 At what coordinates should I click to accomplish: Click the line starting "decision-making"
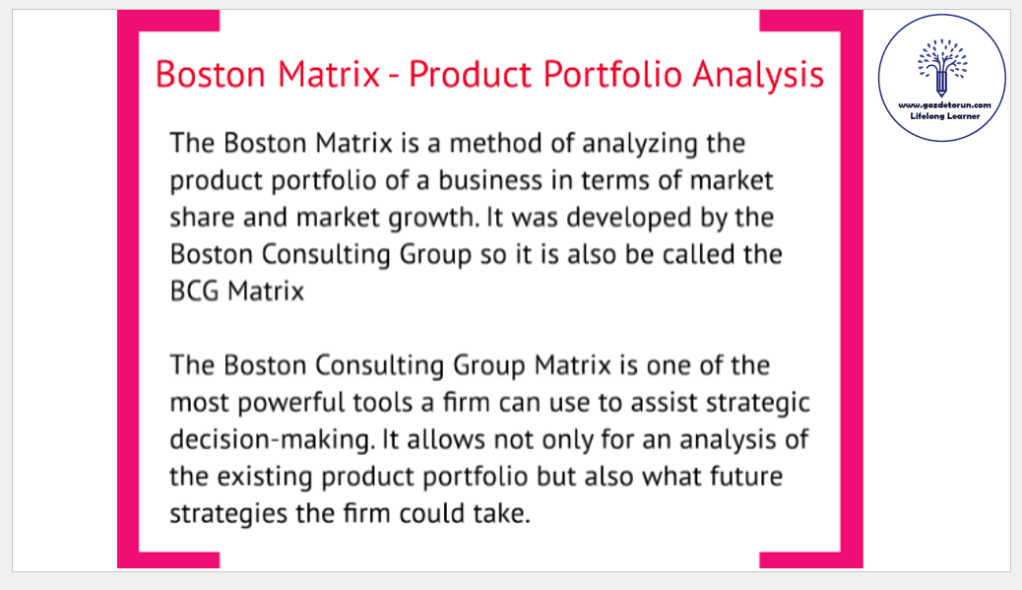tap(489, 439)
